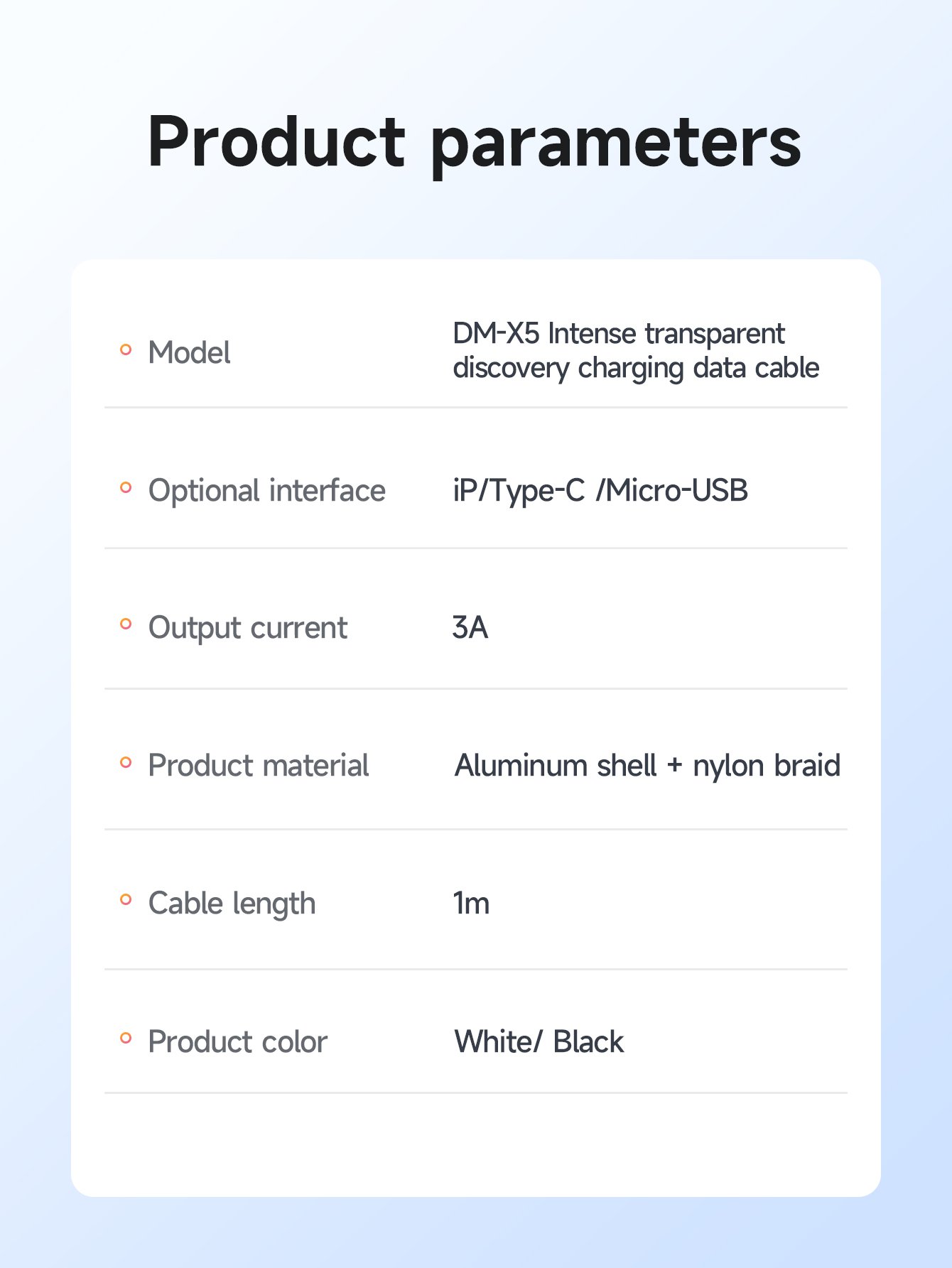
Task: Select the bullet beside Cable length
Action: point(126,900)
